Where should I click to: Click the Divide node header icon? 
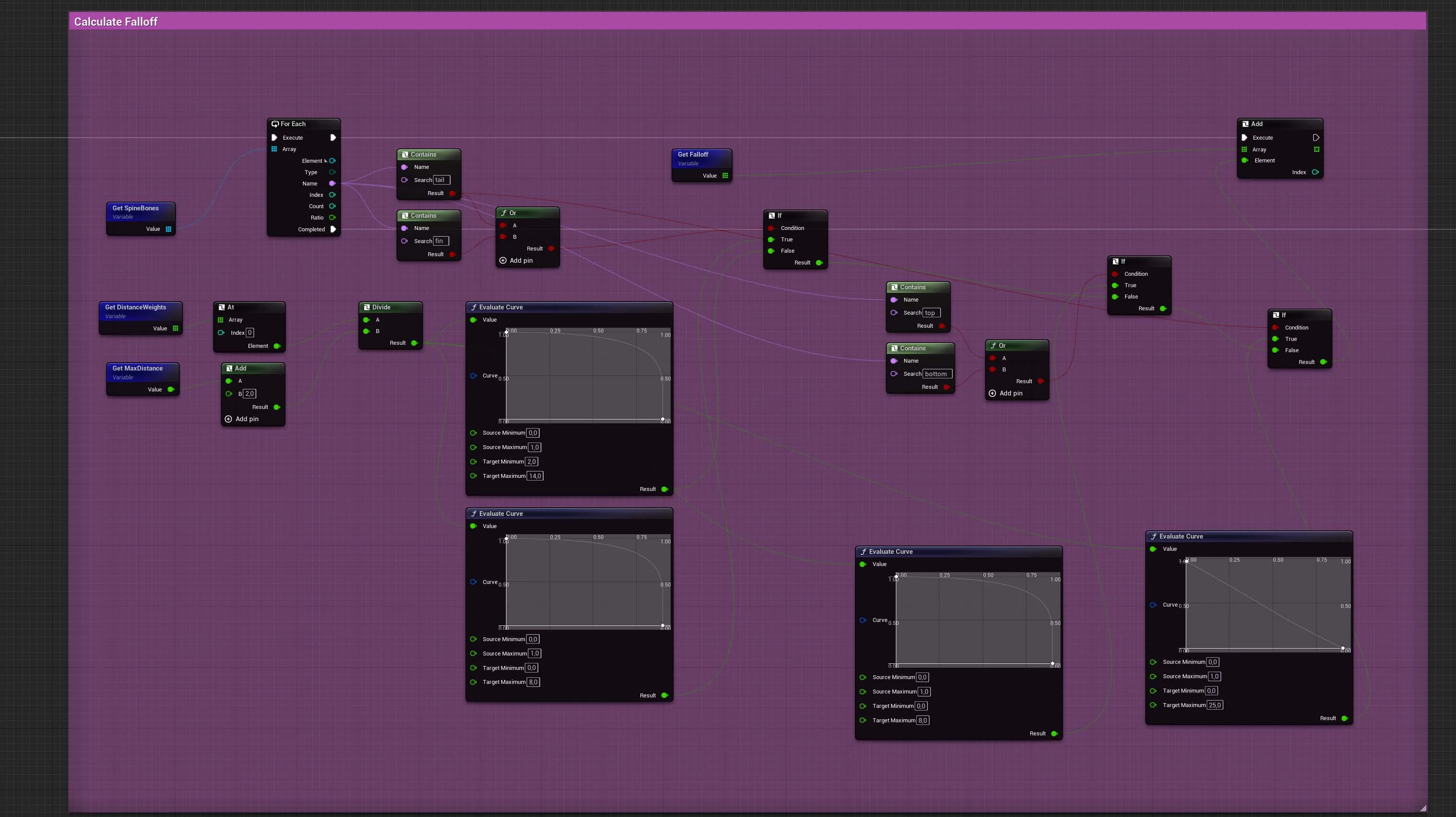point(367,307)
